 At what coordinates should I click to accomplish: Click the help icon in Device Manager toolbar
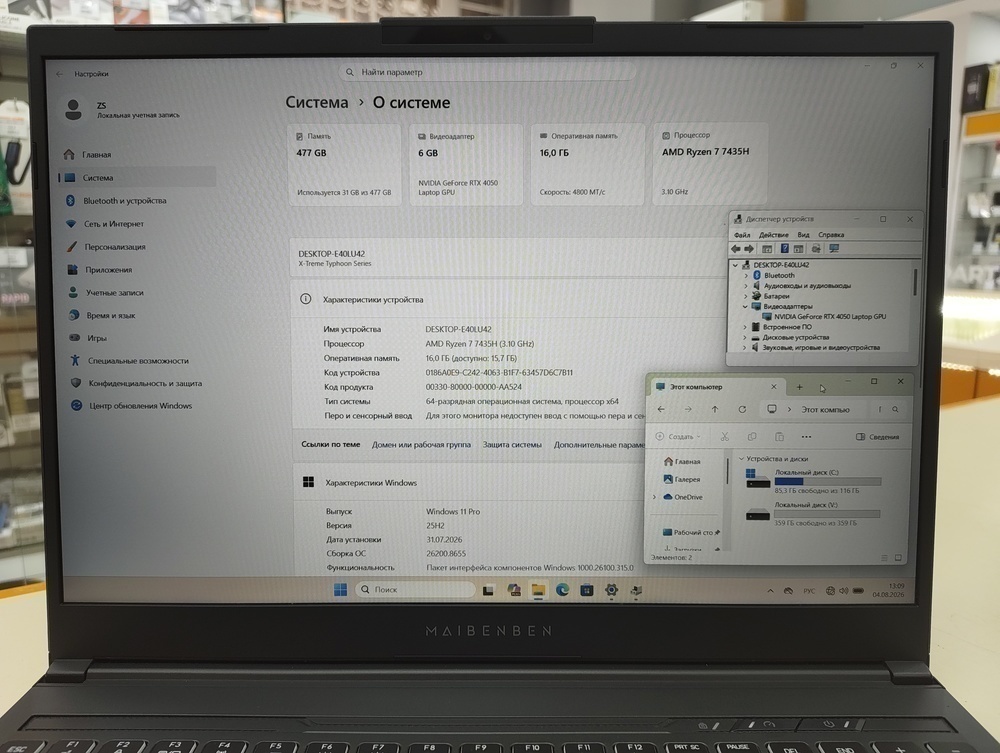point(784,249)
